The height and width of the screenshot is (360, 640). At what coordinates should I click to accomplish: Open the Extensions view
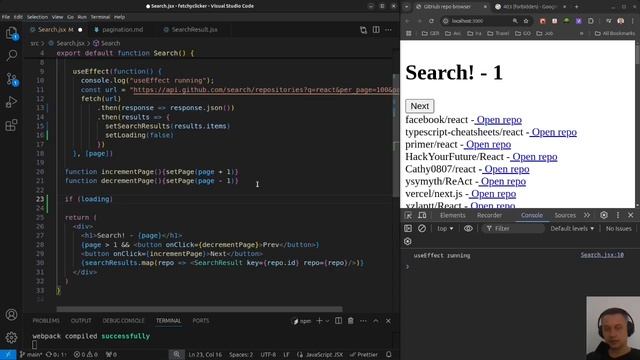click(x=11, y=125)
